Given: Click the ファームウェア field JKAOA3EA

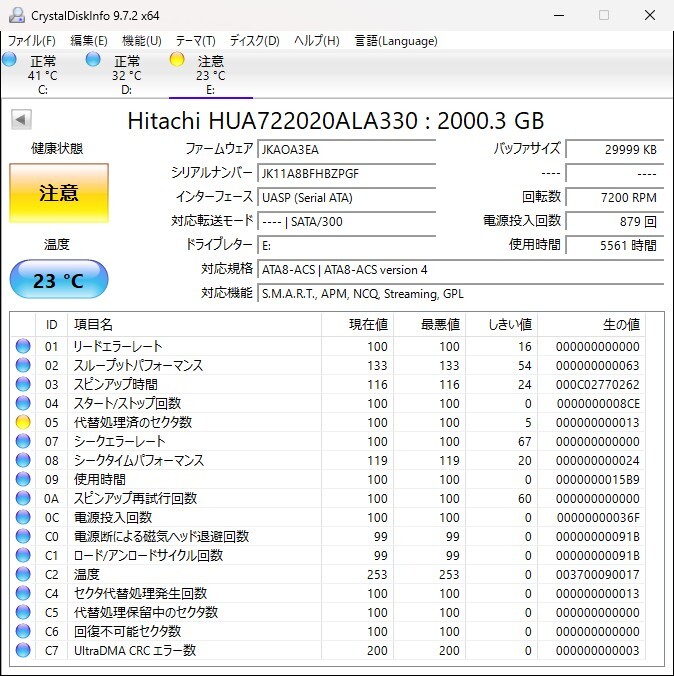Looking at the screenshot, I should coord(346,149).
